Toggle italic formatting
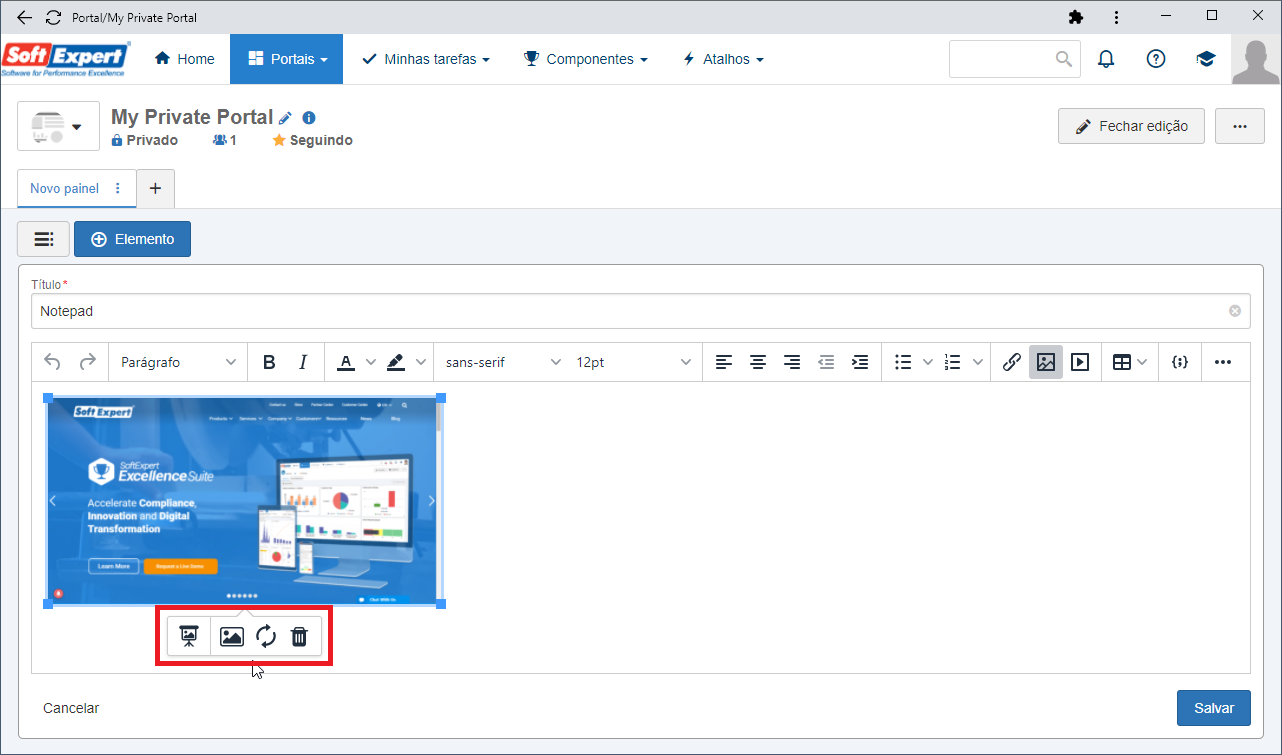 pos(303,362)
